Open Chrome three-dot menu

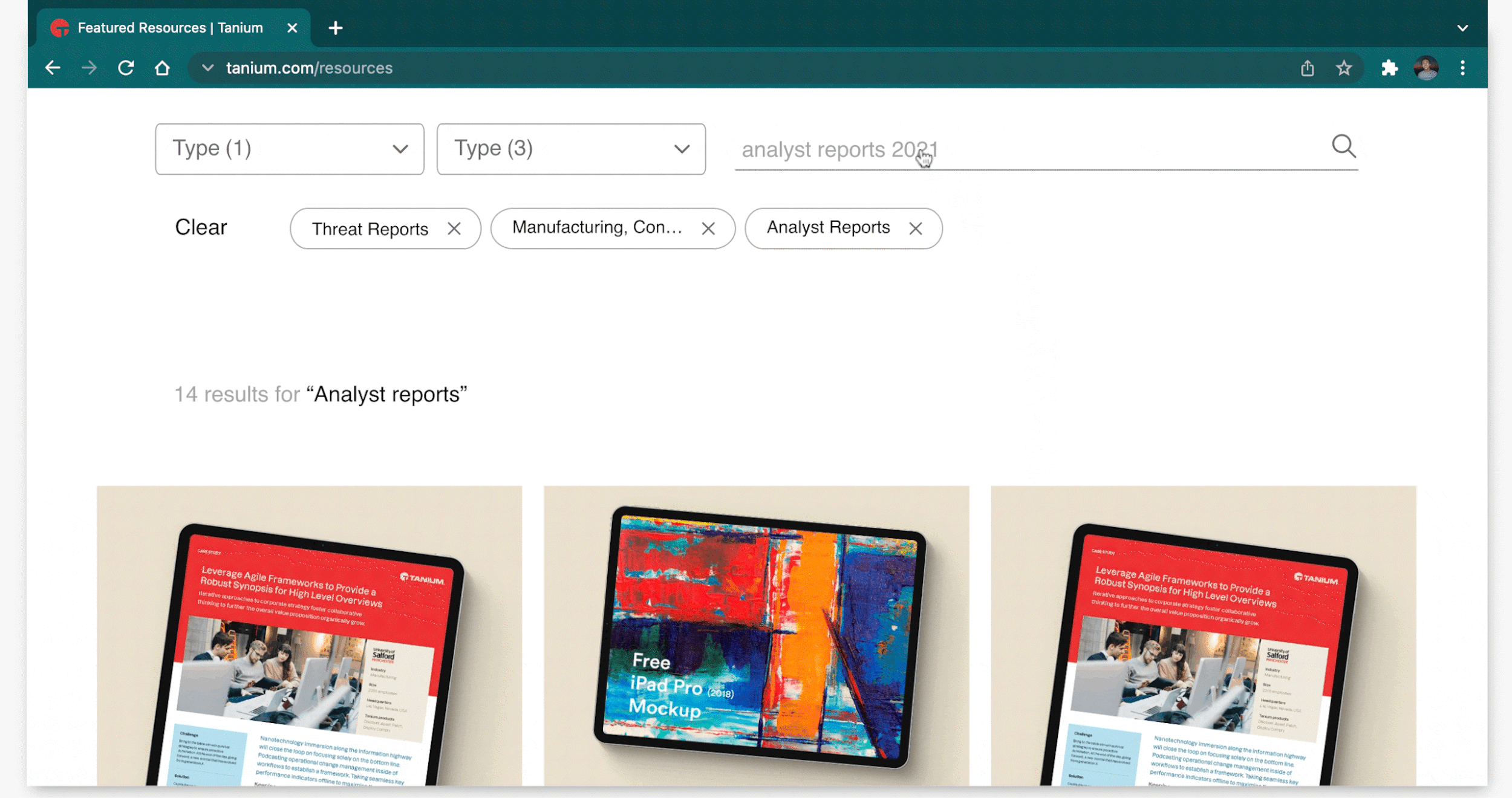pos(1462,68)
